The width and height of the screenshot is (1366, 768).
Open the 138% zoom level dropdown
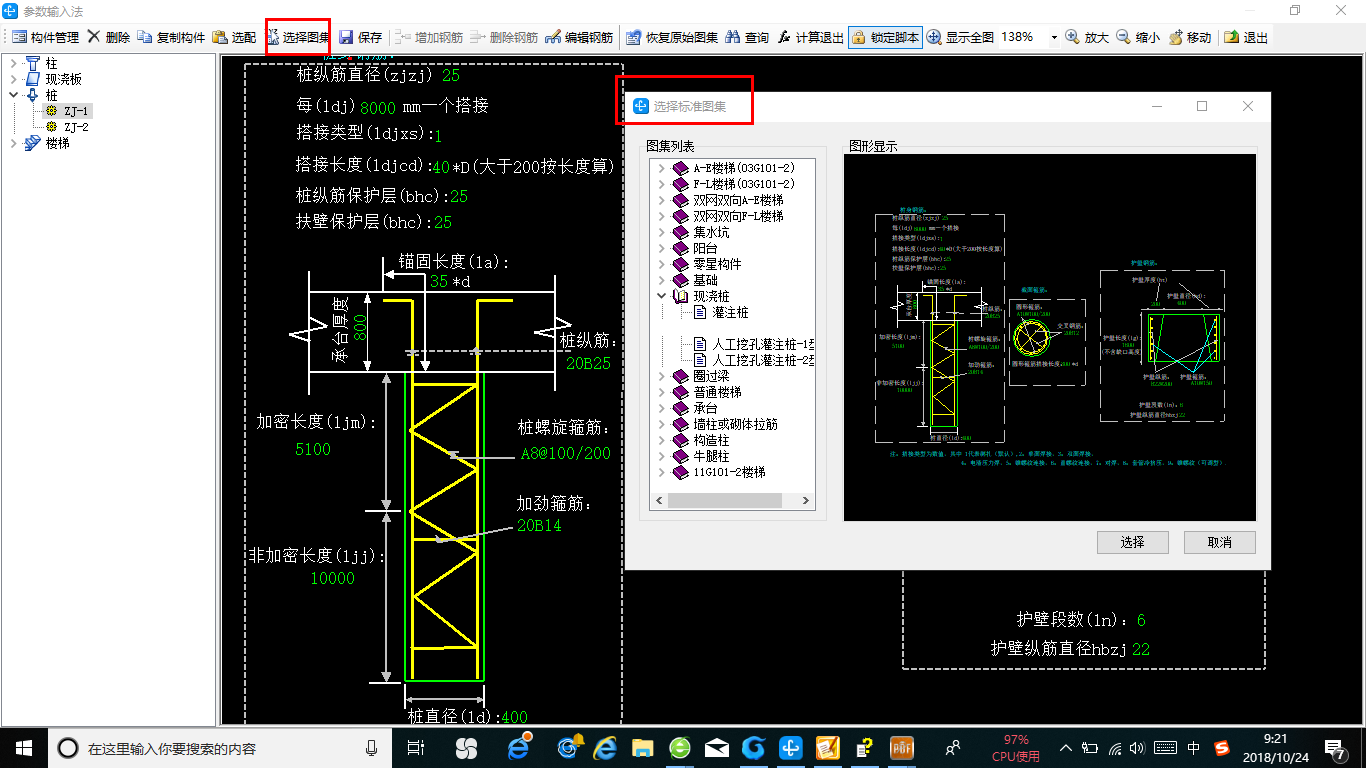1054,37
